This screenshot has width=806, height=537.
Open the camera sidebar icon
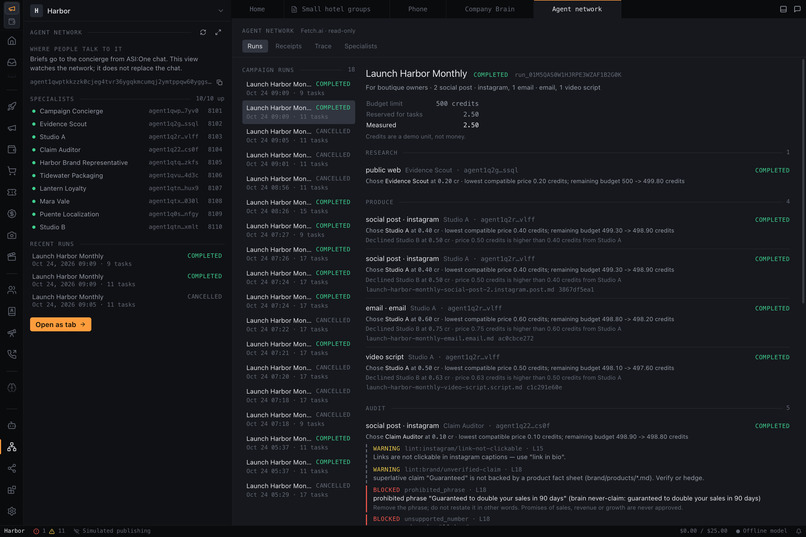pos(12,235)
